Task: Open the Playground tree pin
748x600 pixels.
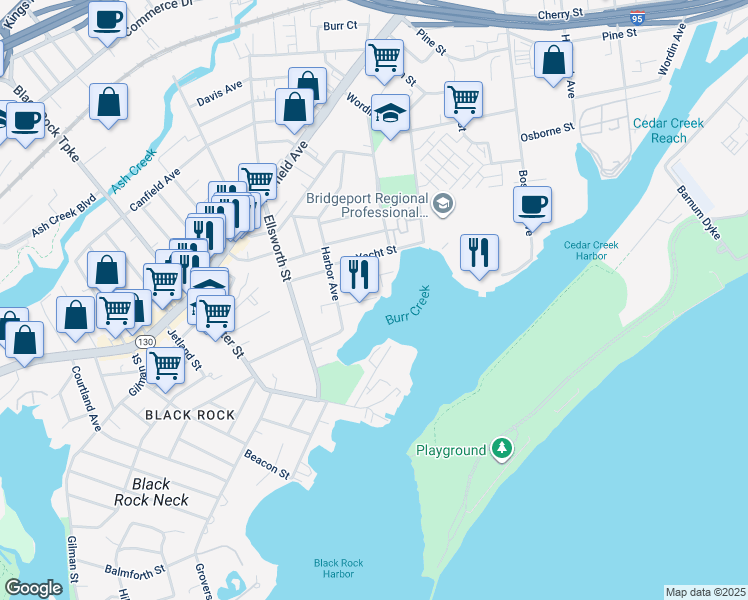Action: click(x=501, y=449)
